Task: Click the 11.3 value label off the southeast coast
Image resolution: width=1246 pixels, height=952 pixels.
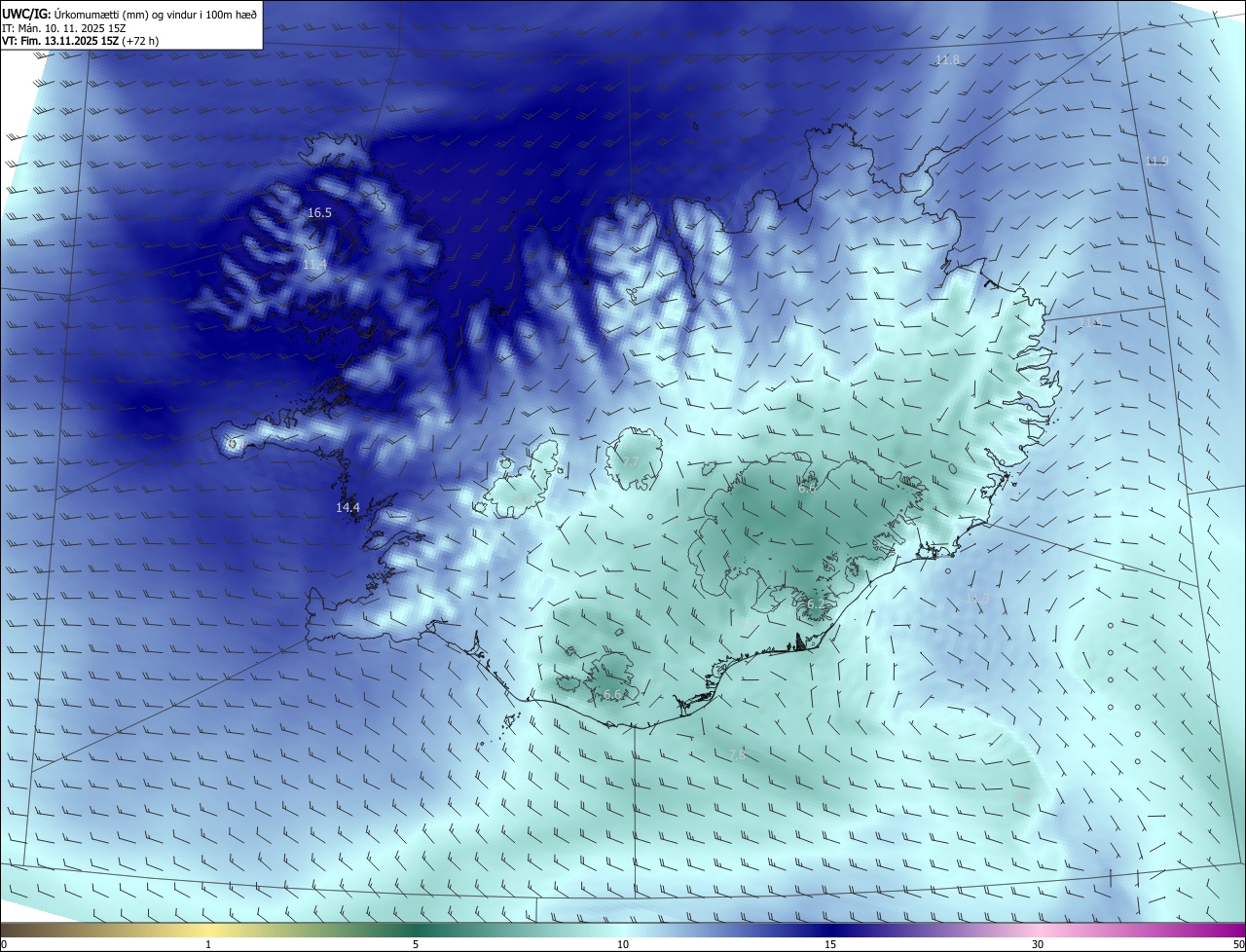Action: pos(977,598)
